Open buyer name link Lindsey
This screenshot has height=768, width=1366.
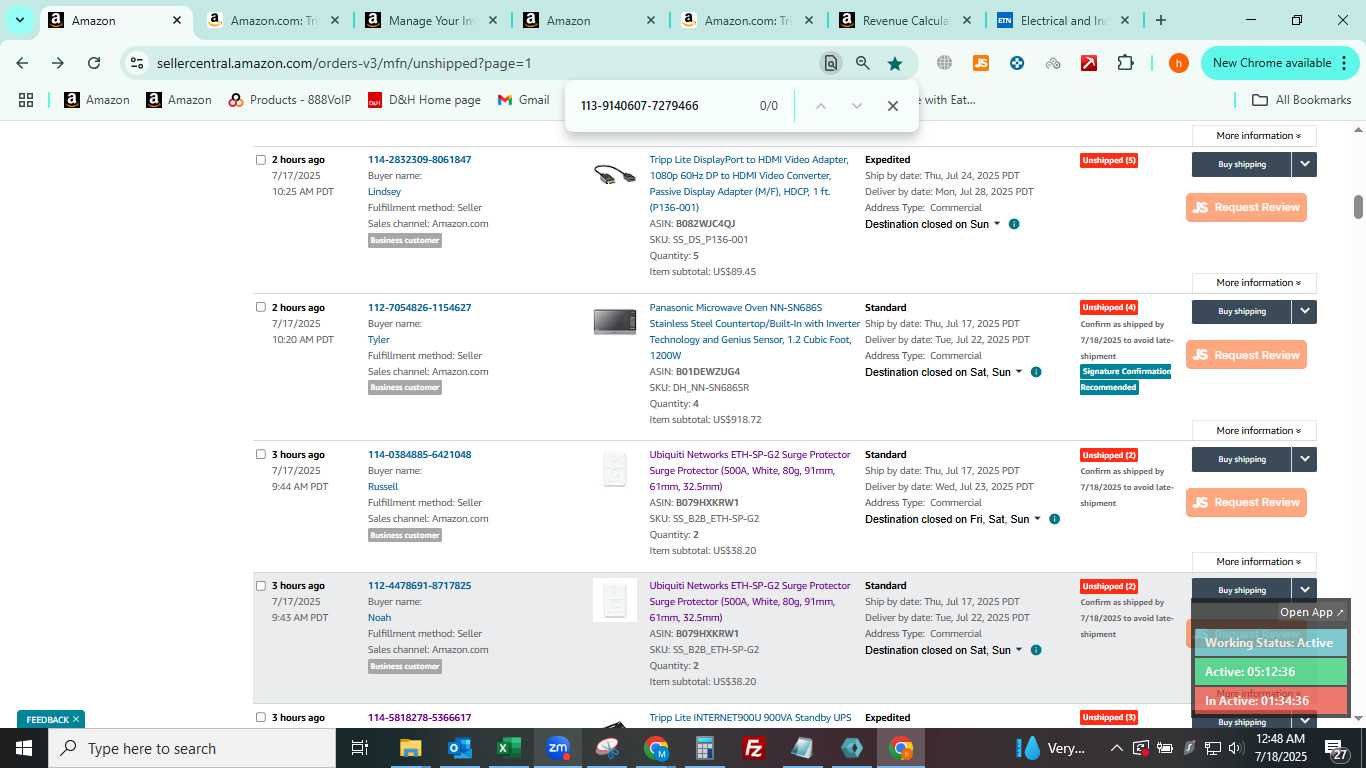[384, 191]
